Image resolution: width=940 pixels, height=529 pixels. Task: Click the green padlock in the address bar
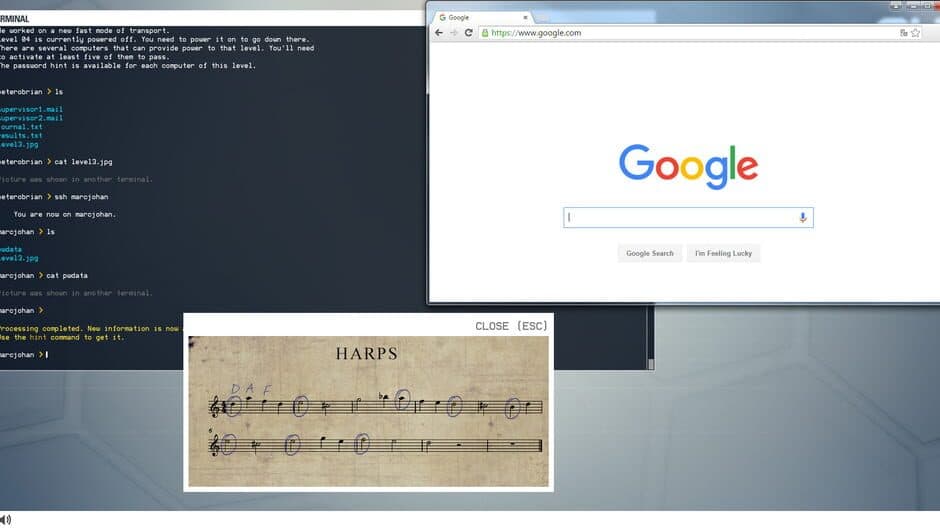485,33
